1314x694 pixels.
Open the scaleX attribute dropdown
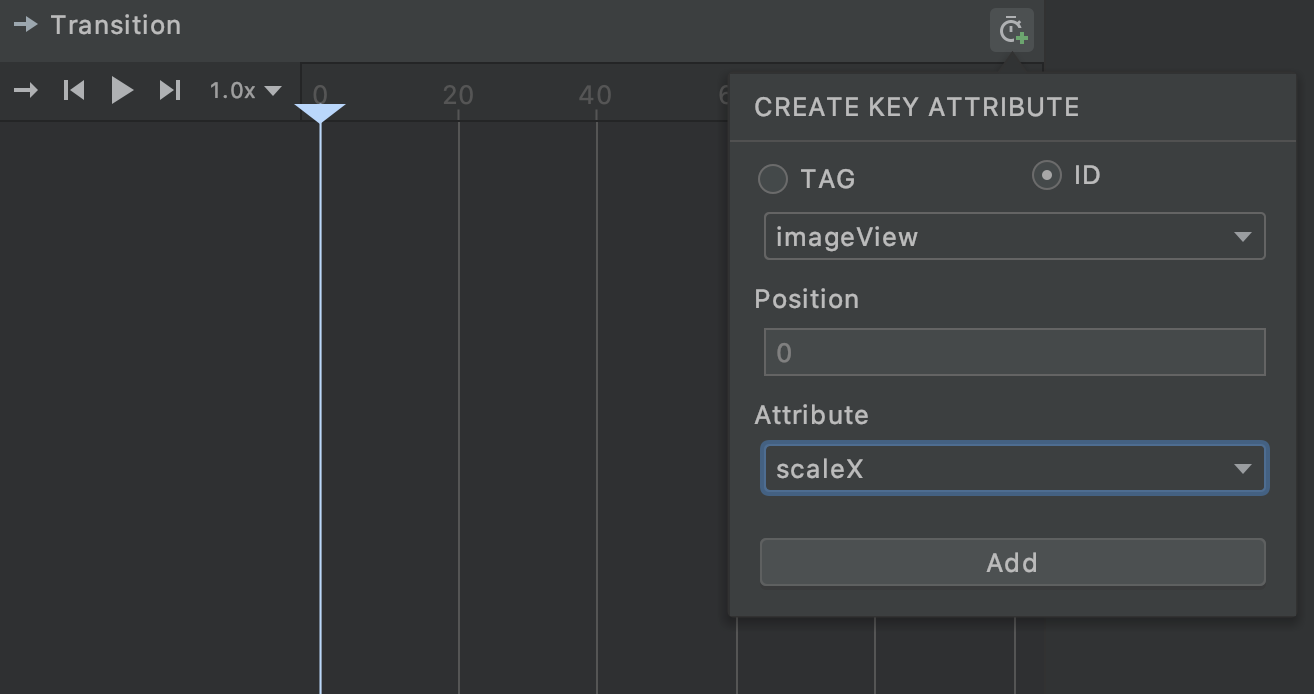click(1014, 469)
